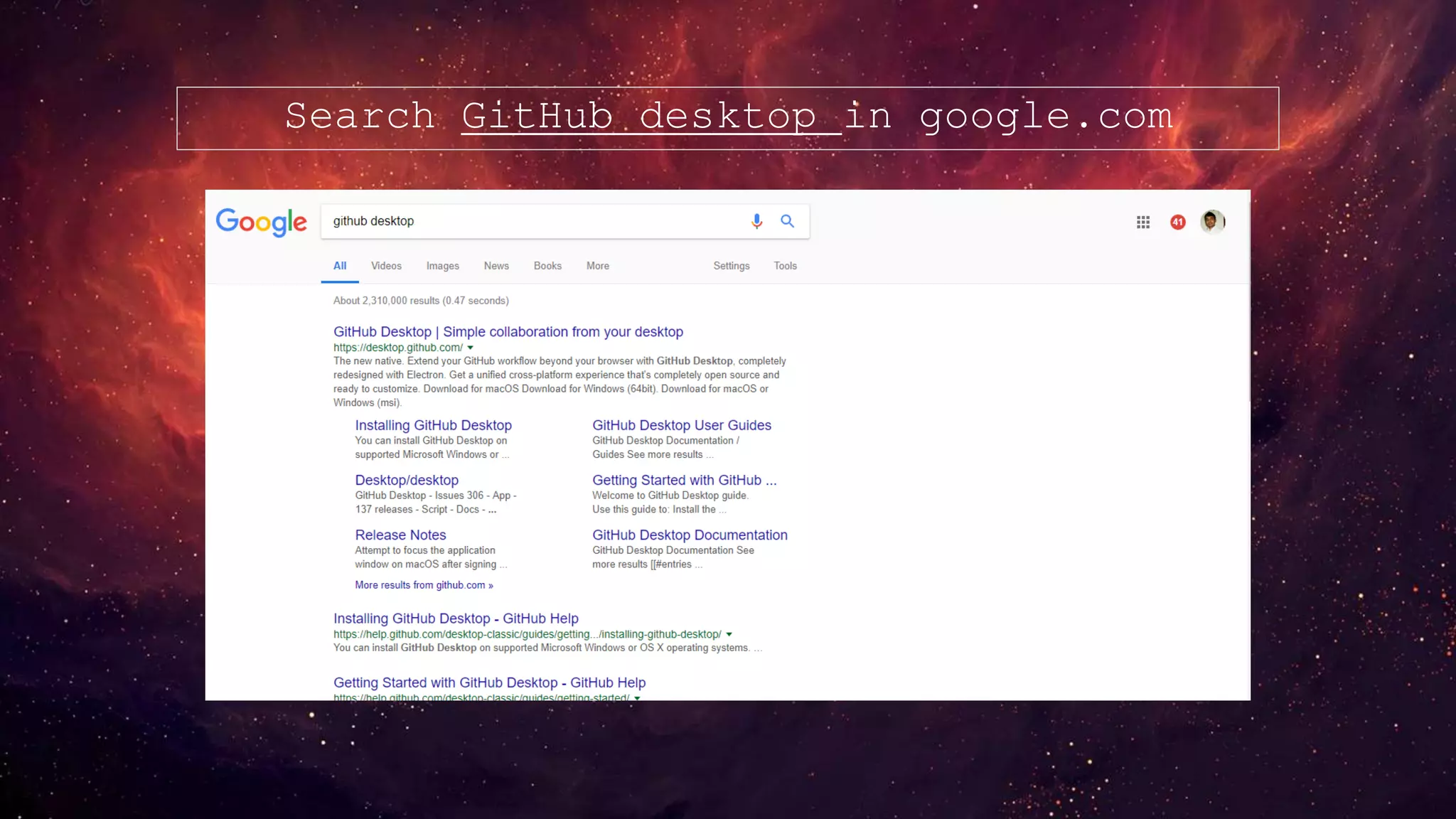Image resolution: width=1456 pixels, height=819 pixels.
Task: Switch to the News tab
Action: point(496,266)
